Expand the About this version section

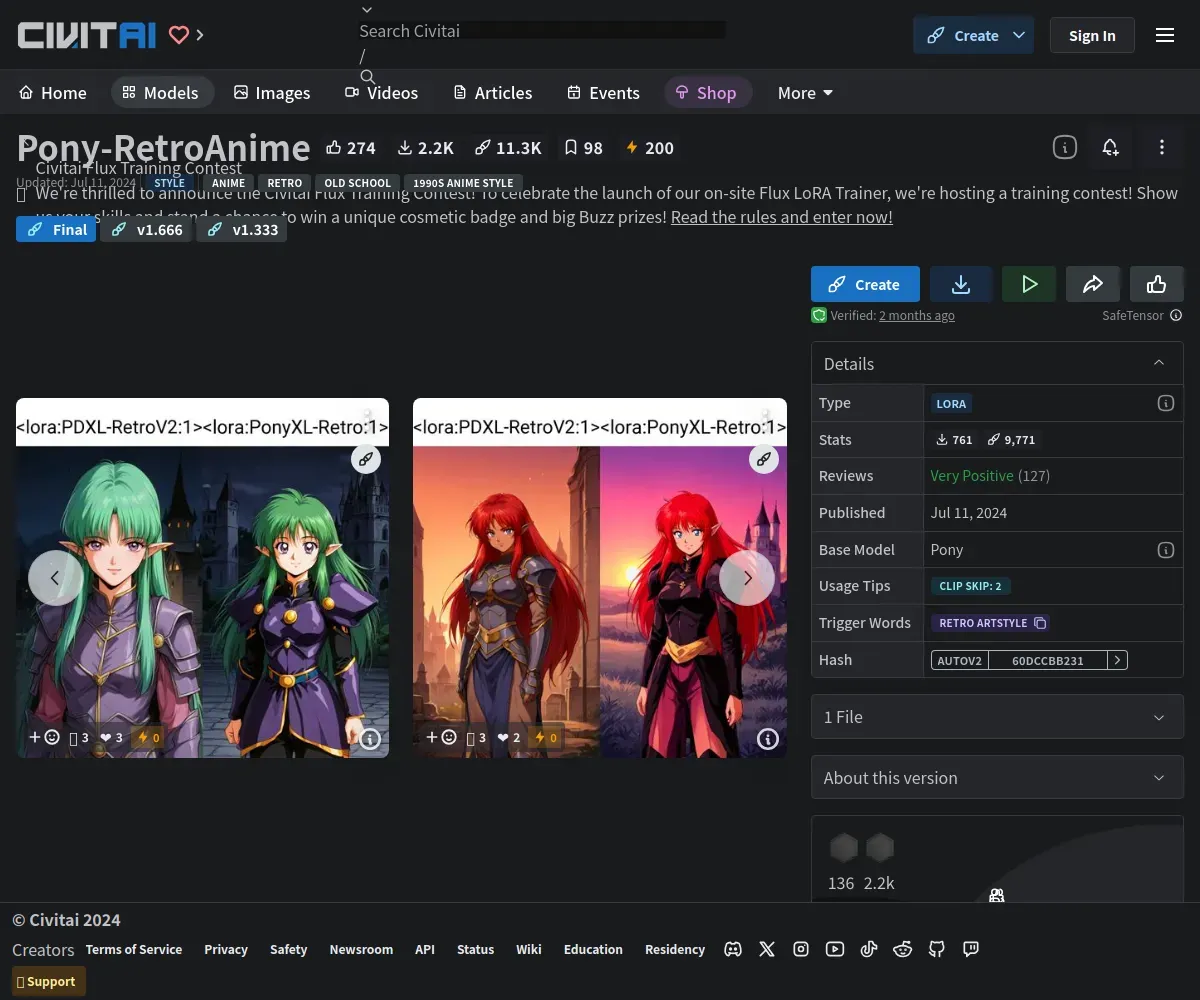[x=997, y=777]
